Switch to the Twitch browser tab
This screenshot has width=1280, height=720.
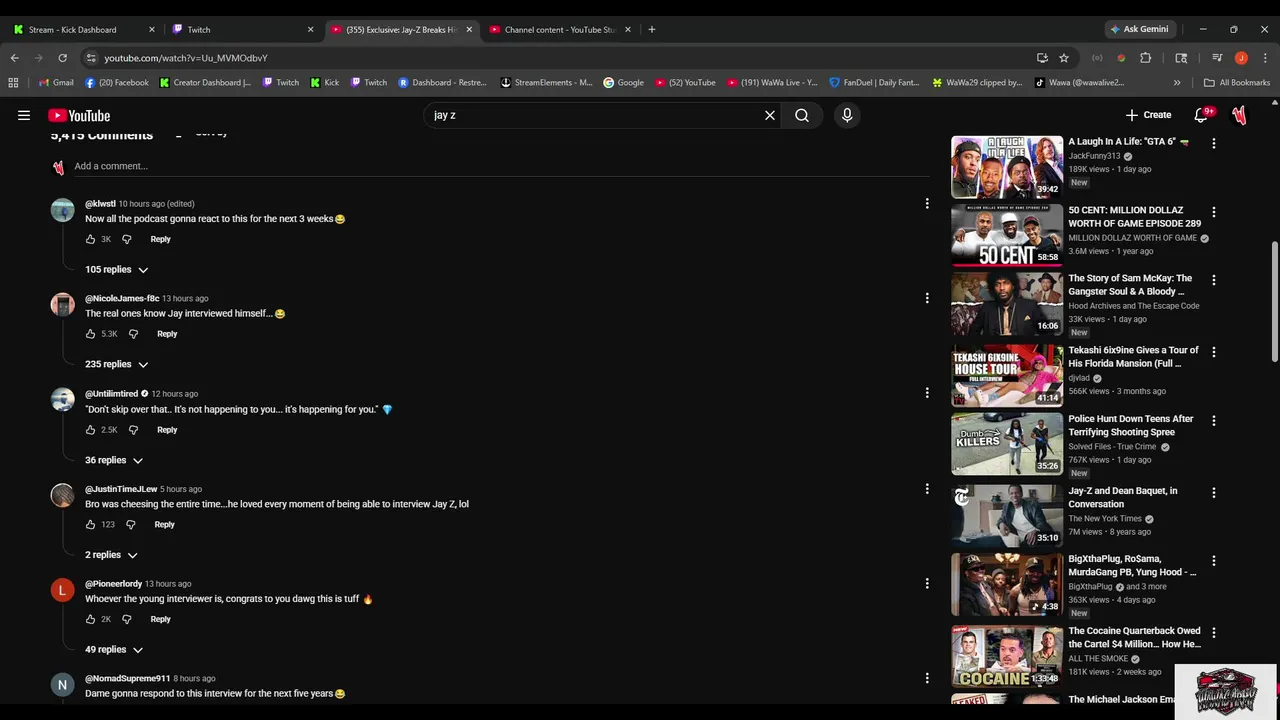pyautogui.click(x=243, y=30)
